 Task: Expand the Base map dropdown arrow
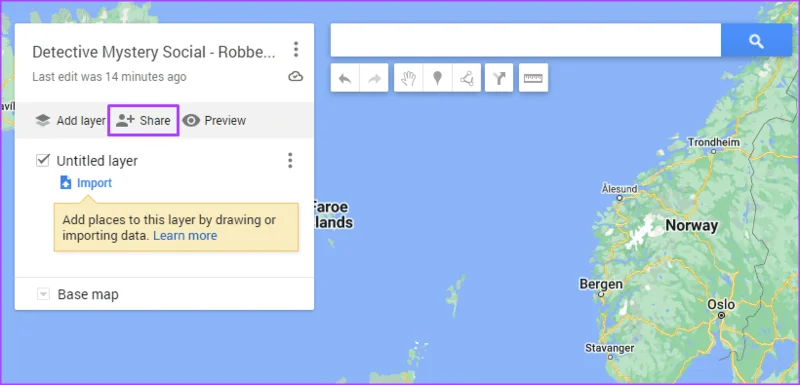[x=43, y=294]
